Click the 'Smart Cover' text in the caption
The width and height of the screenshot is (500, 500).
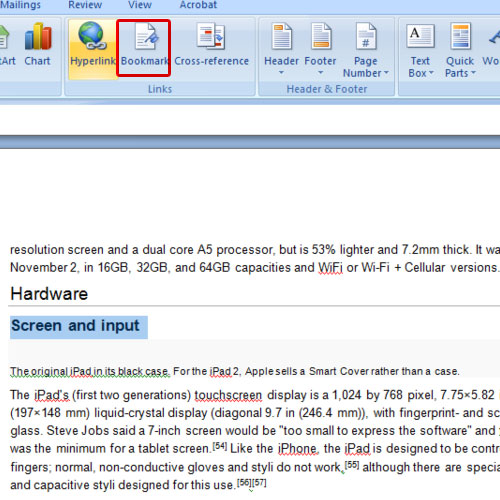click(339, 371)
